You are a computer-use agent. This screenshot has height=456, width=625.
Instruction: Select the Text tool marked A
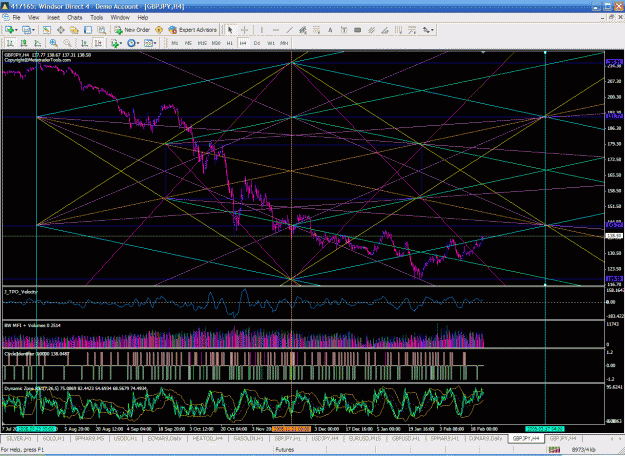click(330, 30)
